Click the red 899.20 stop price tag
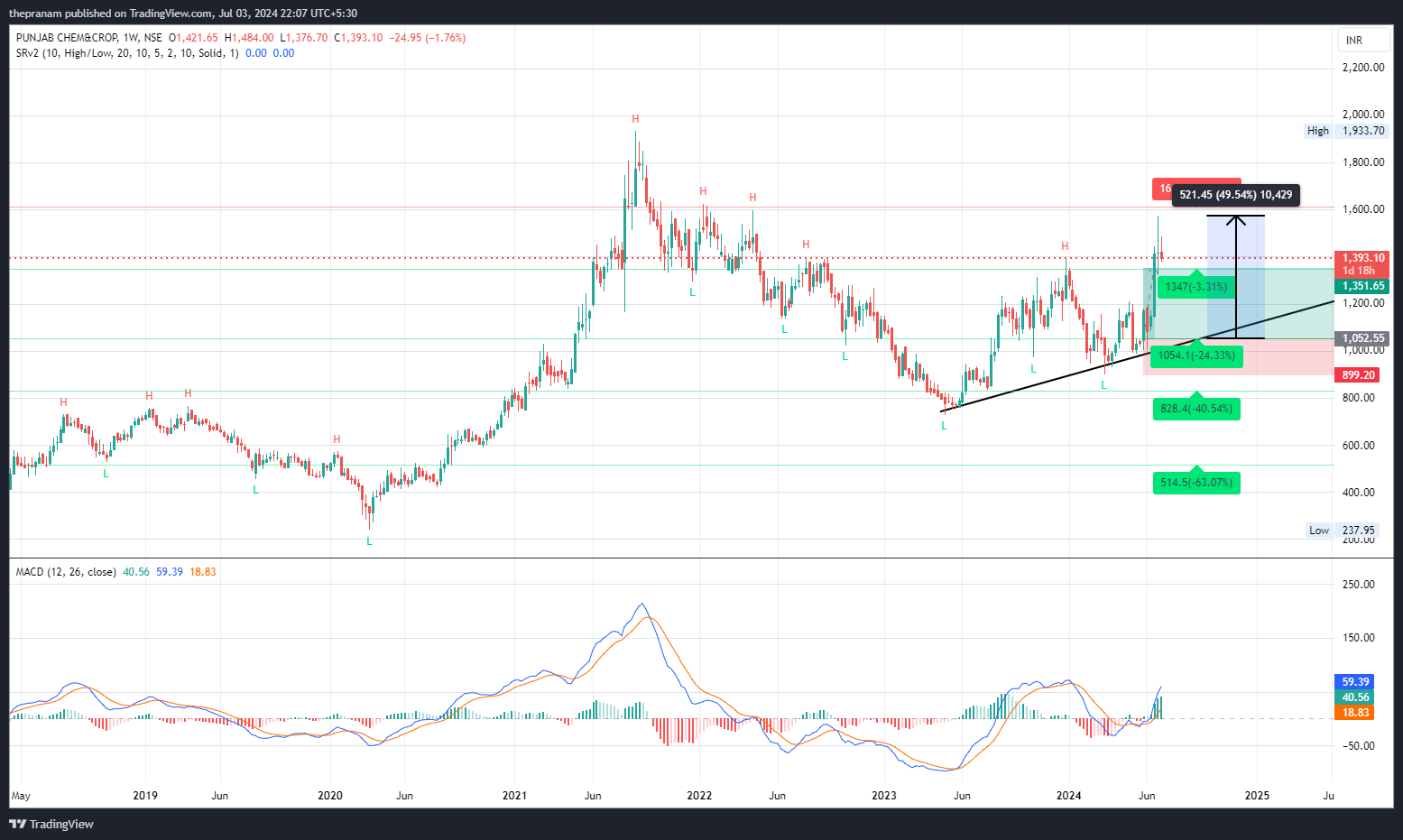The image size is (1403, 840). pyautogui.click(x=1358, y=375)
